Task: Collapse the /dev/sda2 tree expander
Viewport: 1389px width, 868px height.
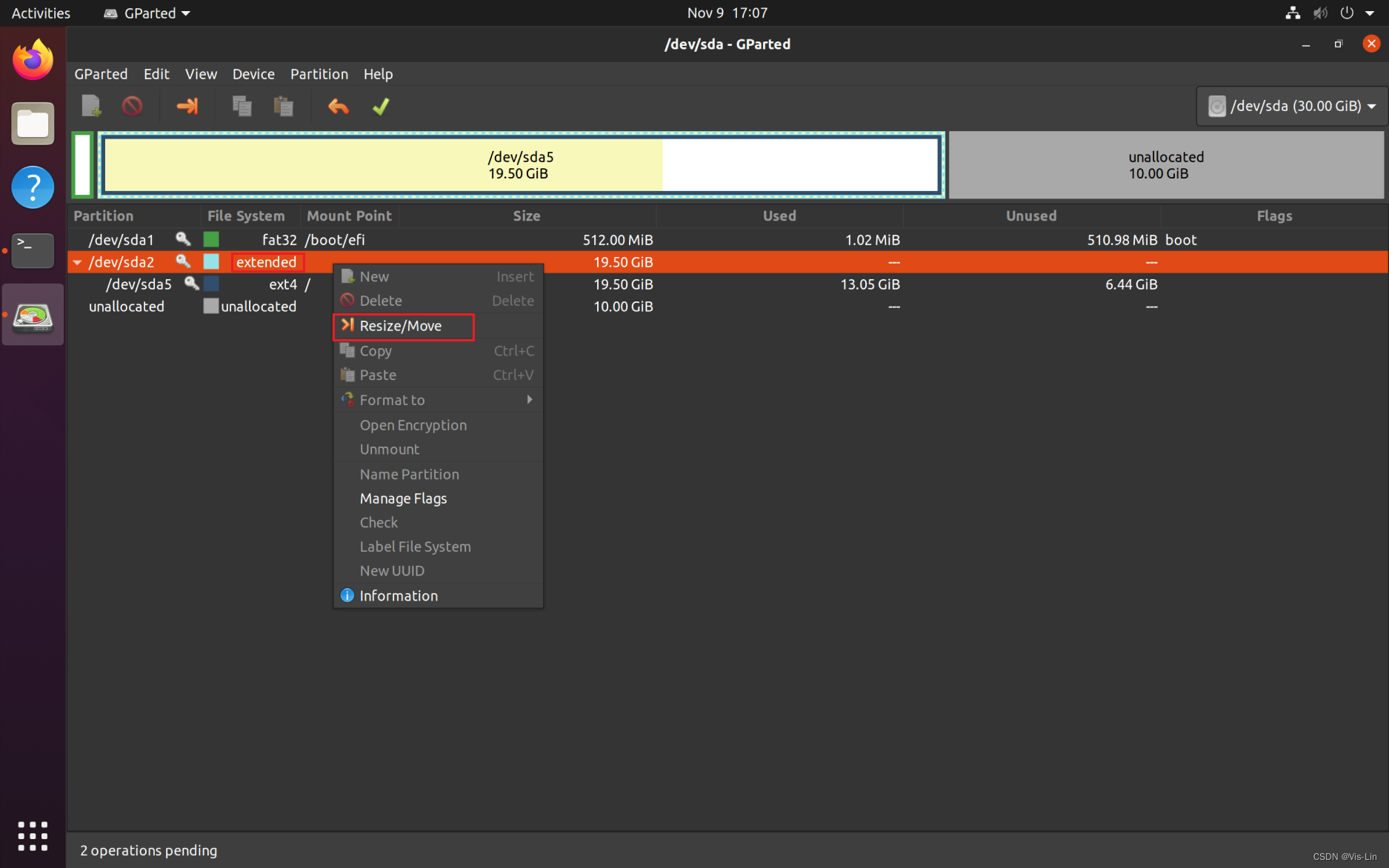Action: click(77, 262)
